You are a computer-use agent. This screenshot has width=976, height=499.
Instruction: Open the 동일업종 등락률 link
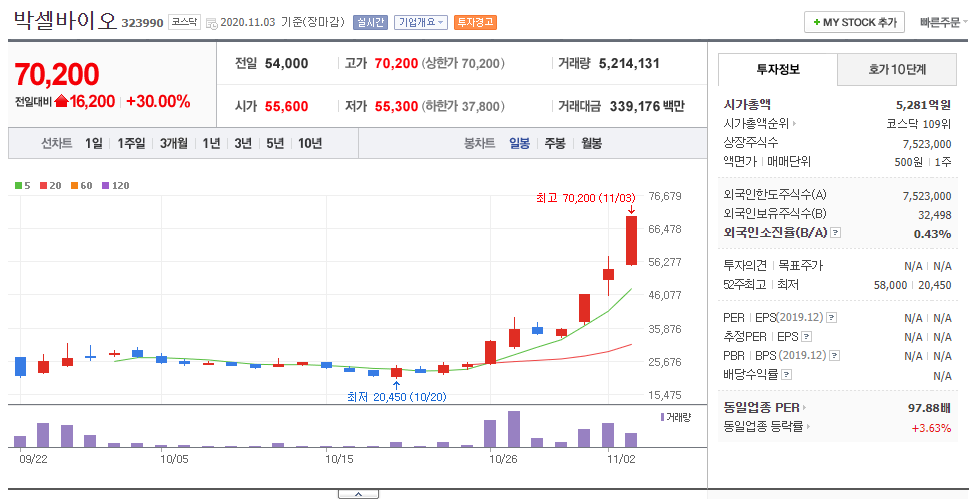coord(766,427)
